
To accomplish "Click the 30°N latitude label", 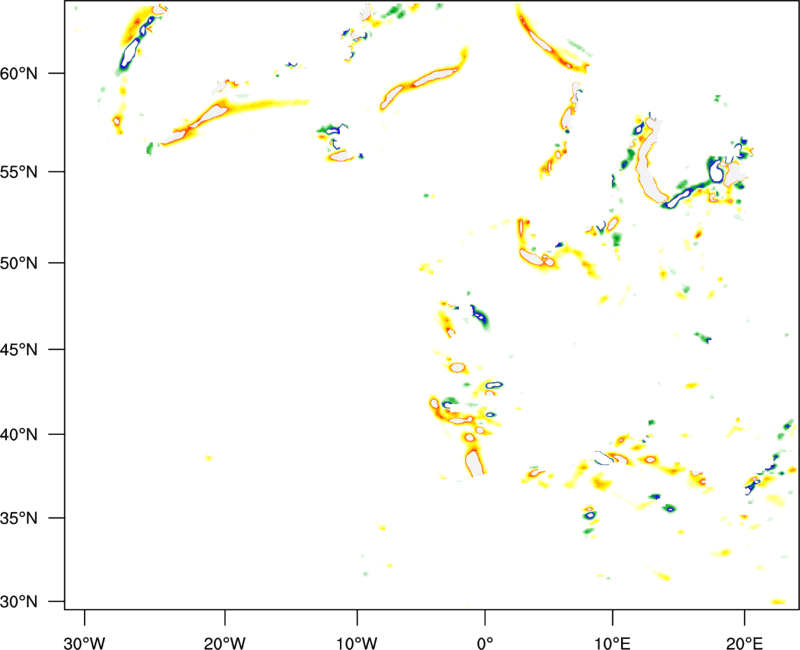I will pyautogui.click(x=19, y=602).
